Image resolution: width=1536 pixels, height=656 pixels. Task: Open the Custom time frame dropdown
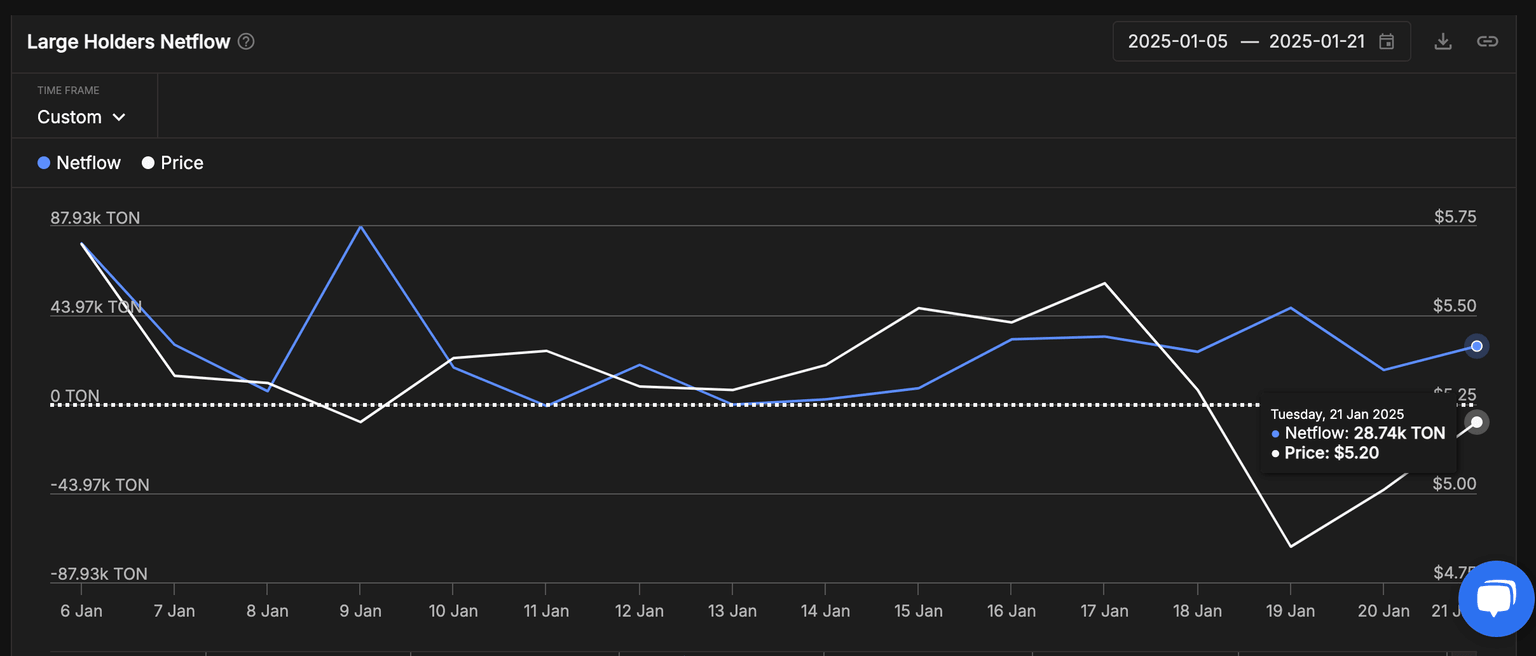(81, 117)
